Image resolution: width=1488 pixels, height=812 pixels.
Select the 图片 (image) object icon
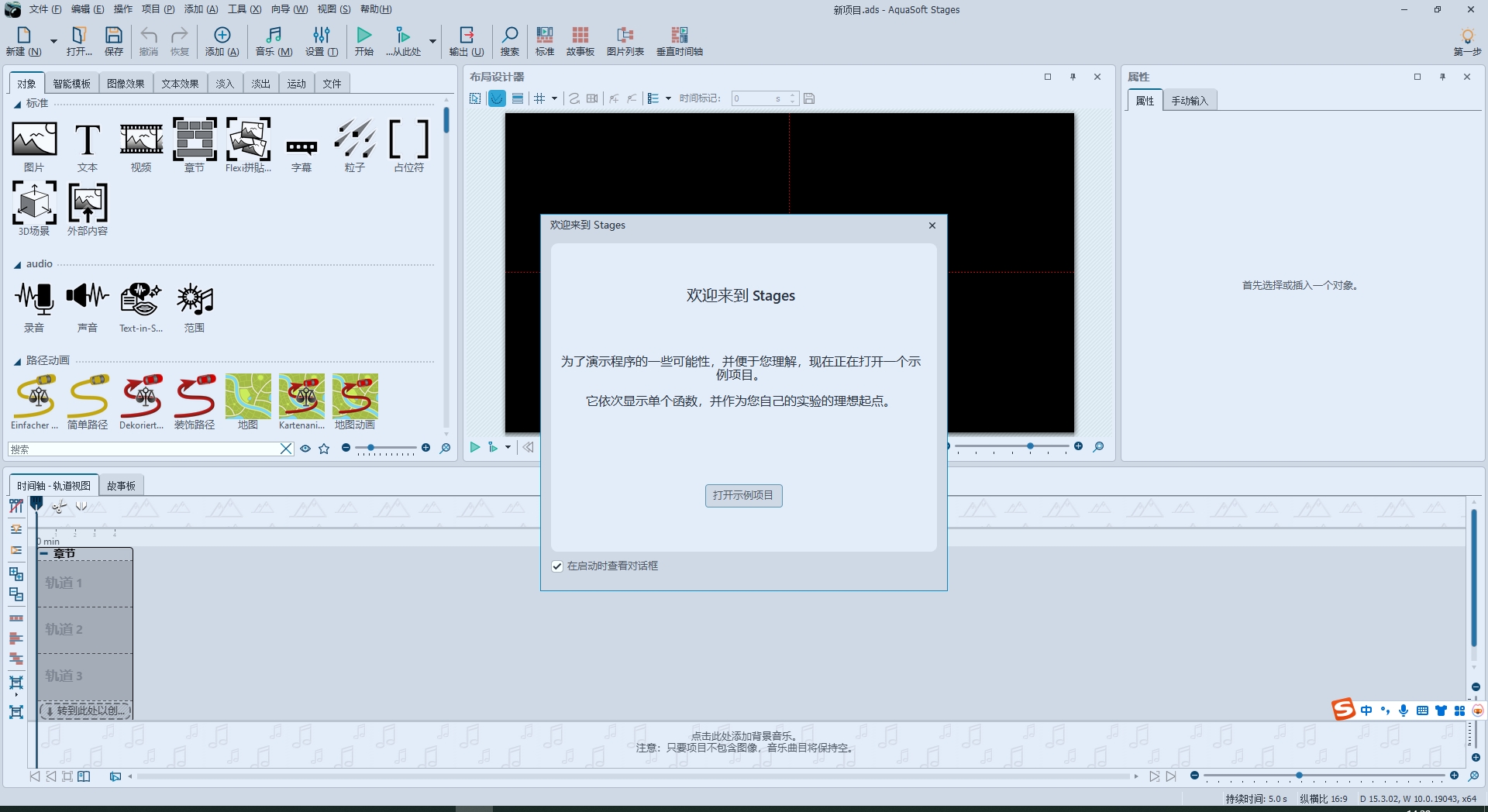click(x=34, y=140)
